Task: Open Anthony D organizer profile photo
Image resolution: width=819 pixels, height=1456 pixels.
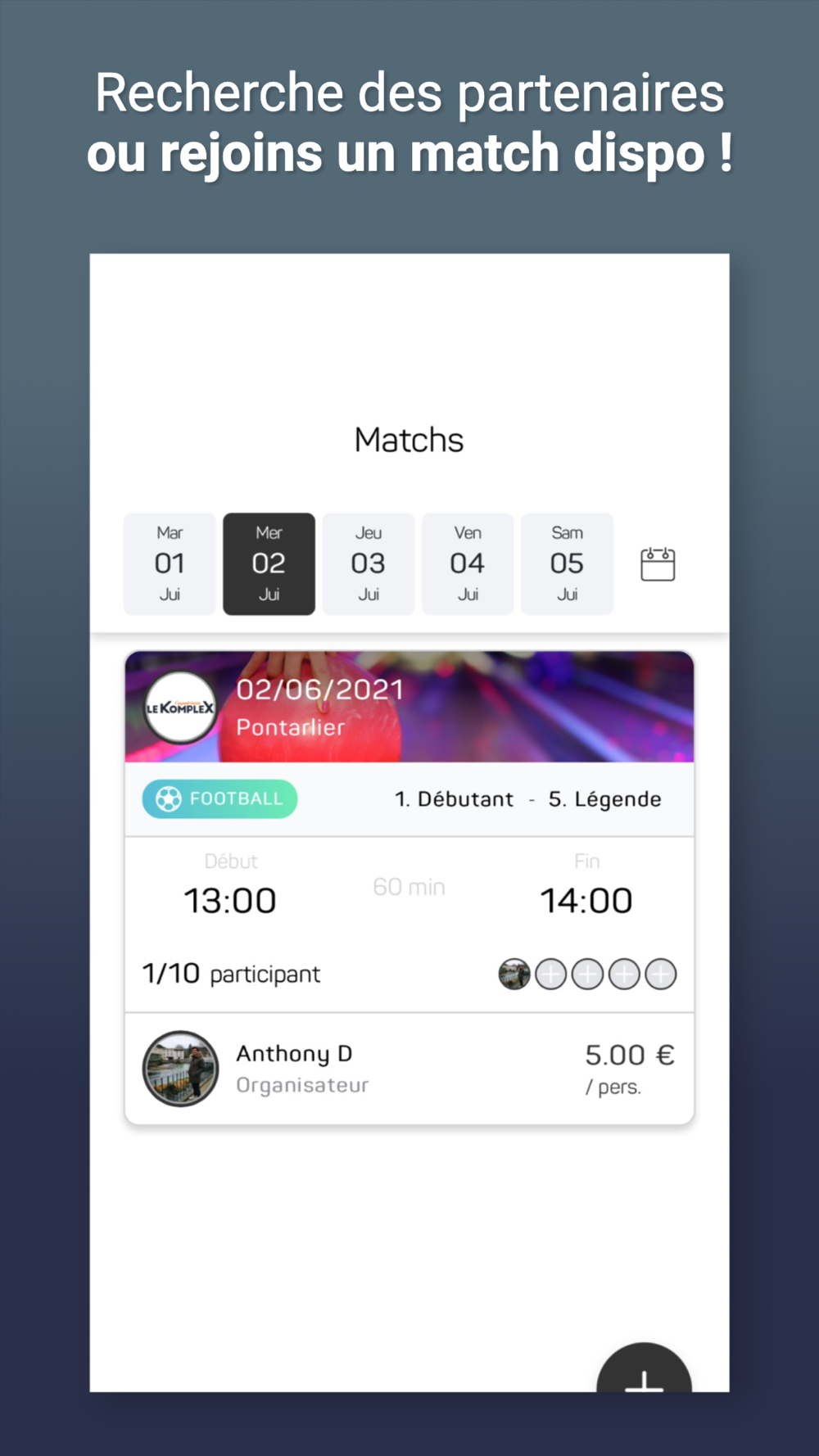Action: coord(180,1069)
